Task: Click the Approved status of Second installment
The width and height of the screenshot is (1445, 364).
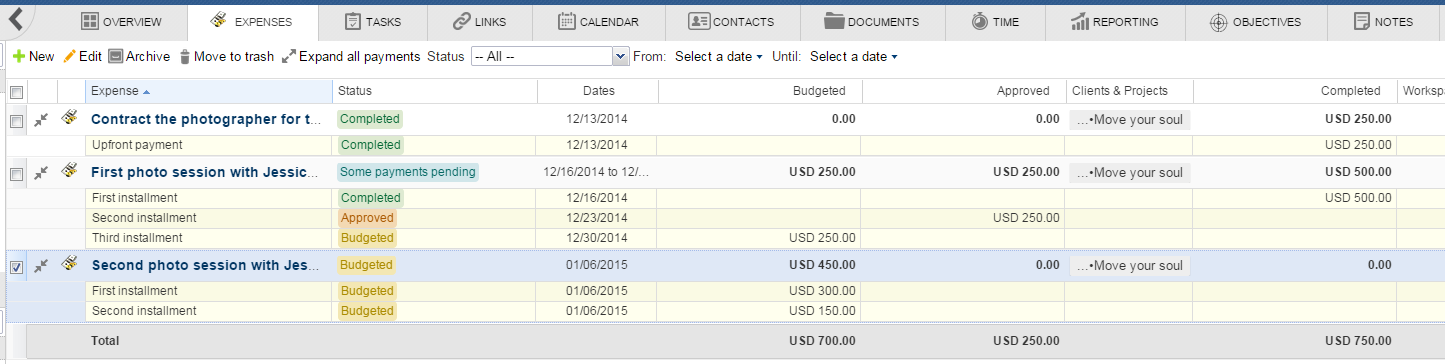Action: click(367, 218)
